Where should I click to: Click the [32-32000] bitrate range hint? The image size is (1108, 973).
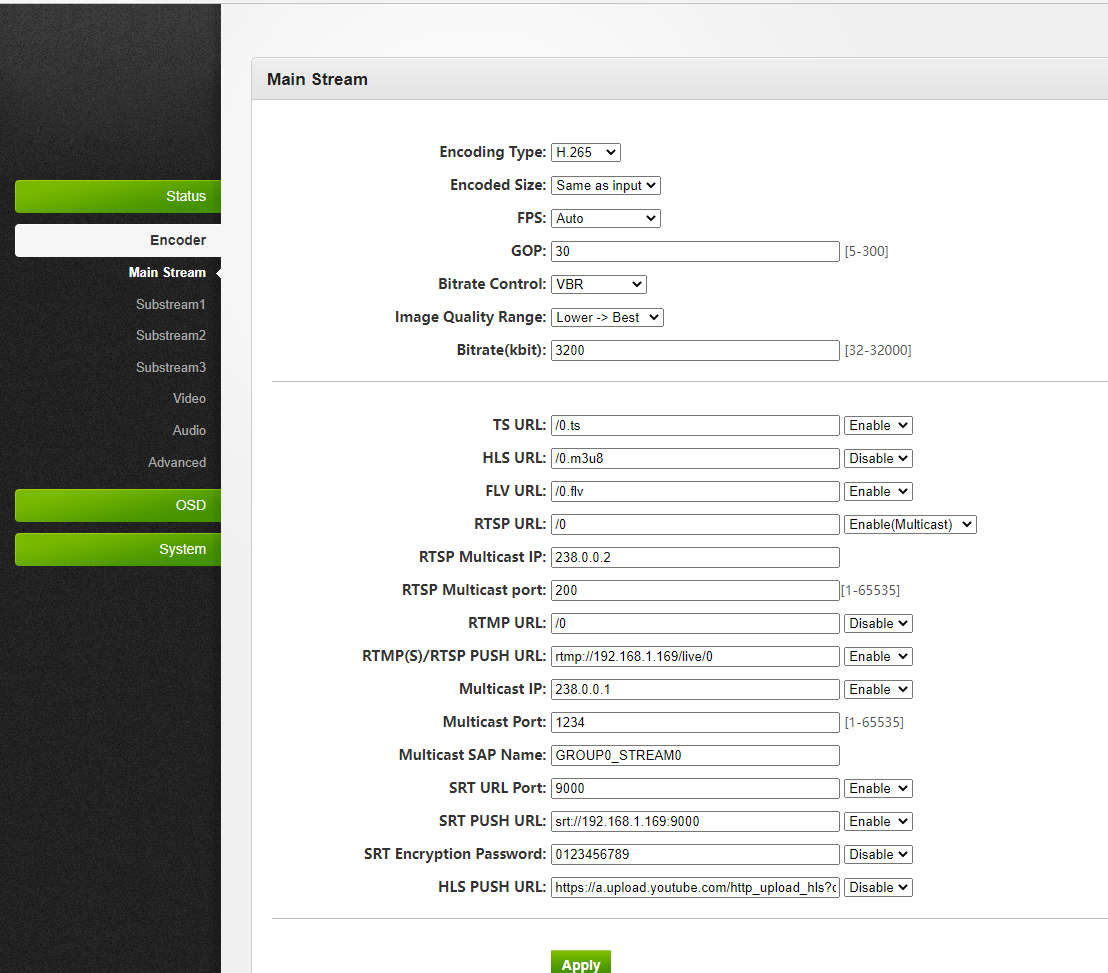pos(878,350)
